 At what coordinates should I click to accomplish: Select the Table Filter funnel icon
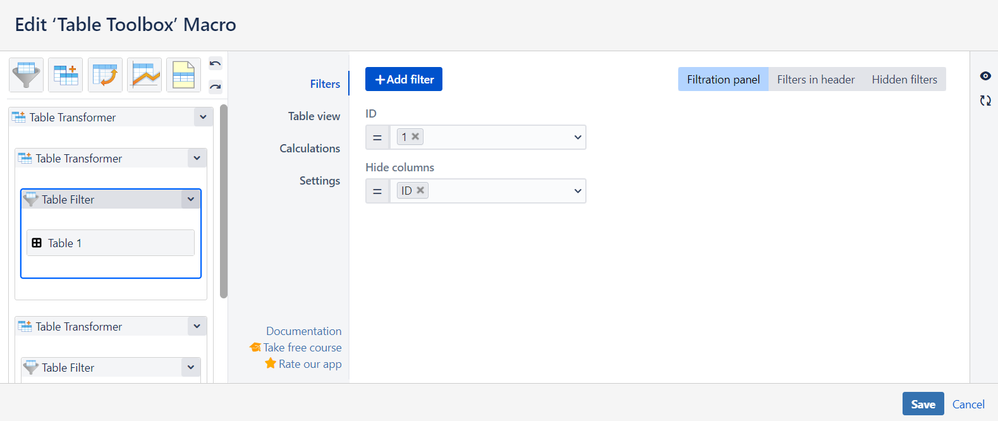[26, 75]
